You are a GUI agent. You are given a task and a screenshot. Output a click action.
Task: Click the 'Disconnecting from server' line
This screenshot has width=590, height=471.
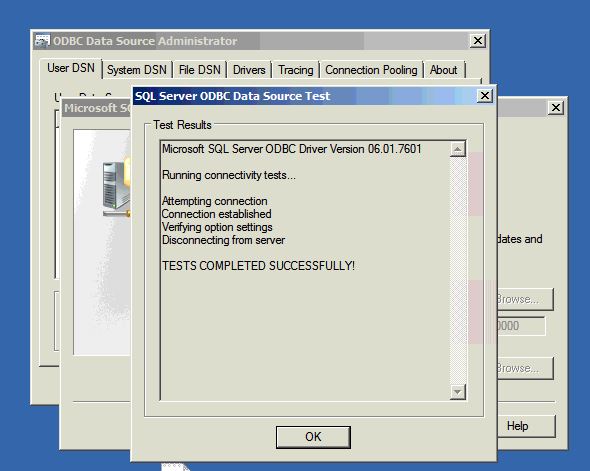pyautogui.click(x=223, y=240)
